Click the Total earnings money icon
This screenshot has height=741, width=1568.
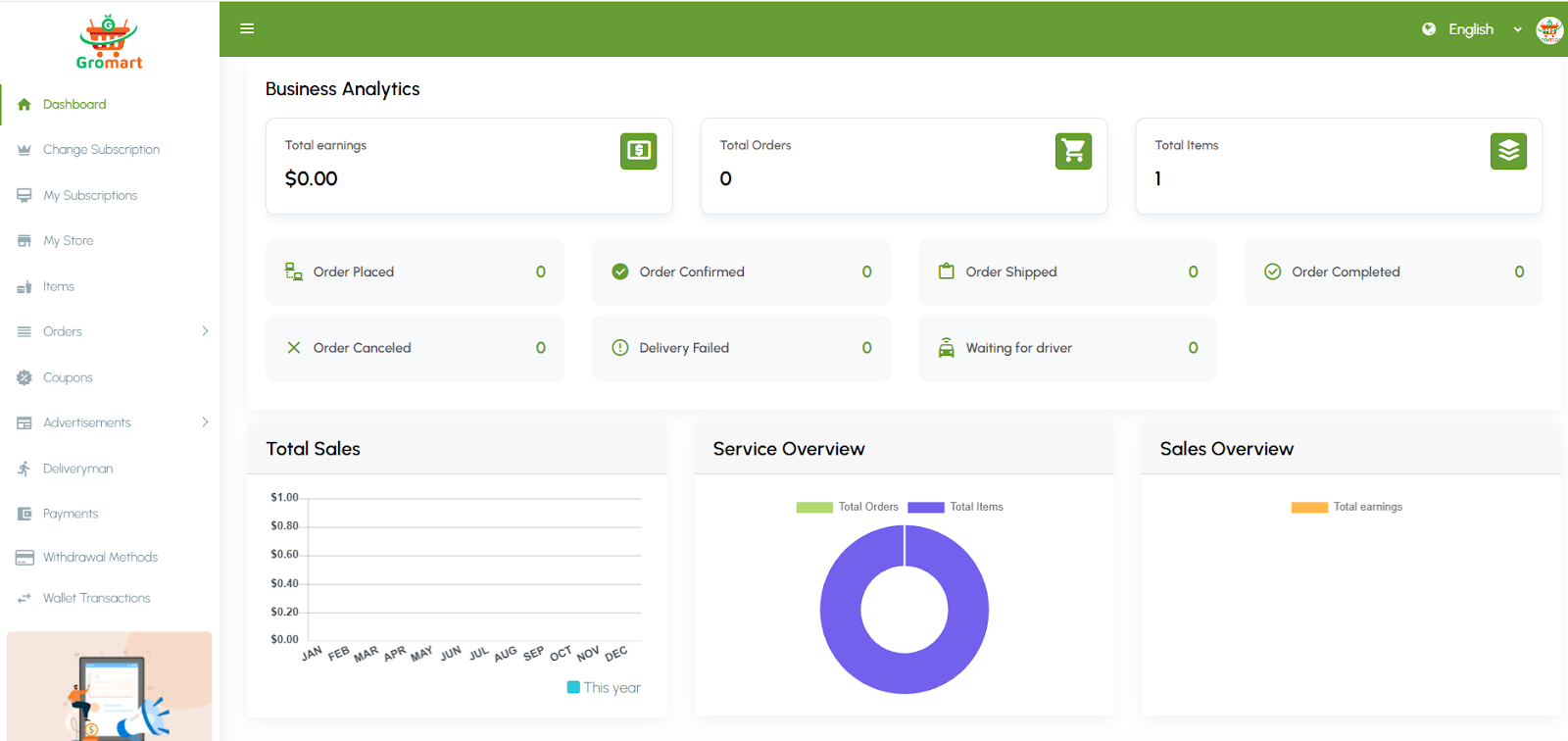tap(638, 151)
